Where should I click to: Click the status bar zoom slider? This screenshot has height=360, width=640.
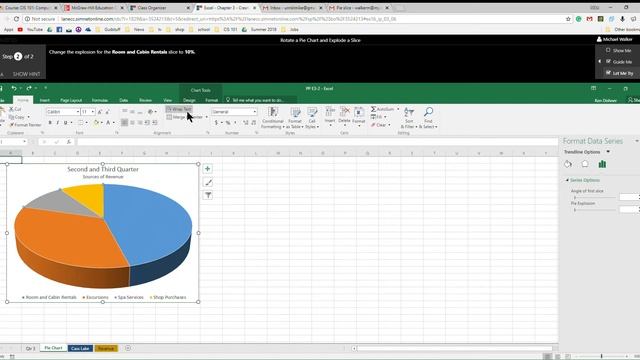click(x=602, y=356)
